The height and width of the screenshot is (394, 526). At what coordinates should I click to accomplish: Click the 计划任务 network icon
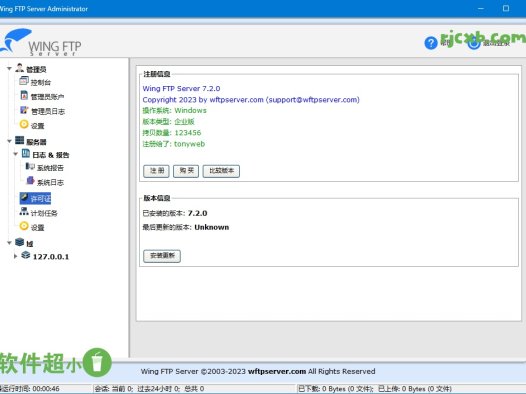pos(24,211)
